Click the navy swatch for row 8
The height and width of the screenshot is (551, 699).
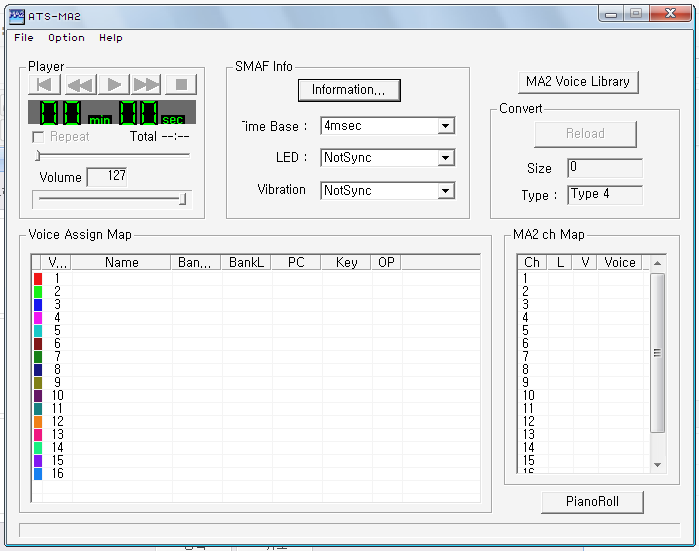[x=38, y=370]
